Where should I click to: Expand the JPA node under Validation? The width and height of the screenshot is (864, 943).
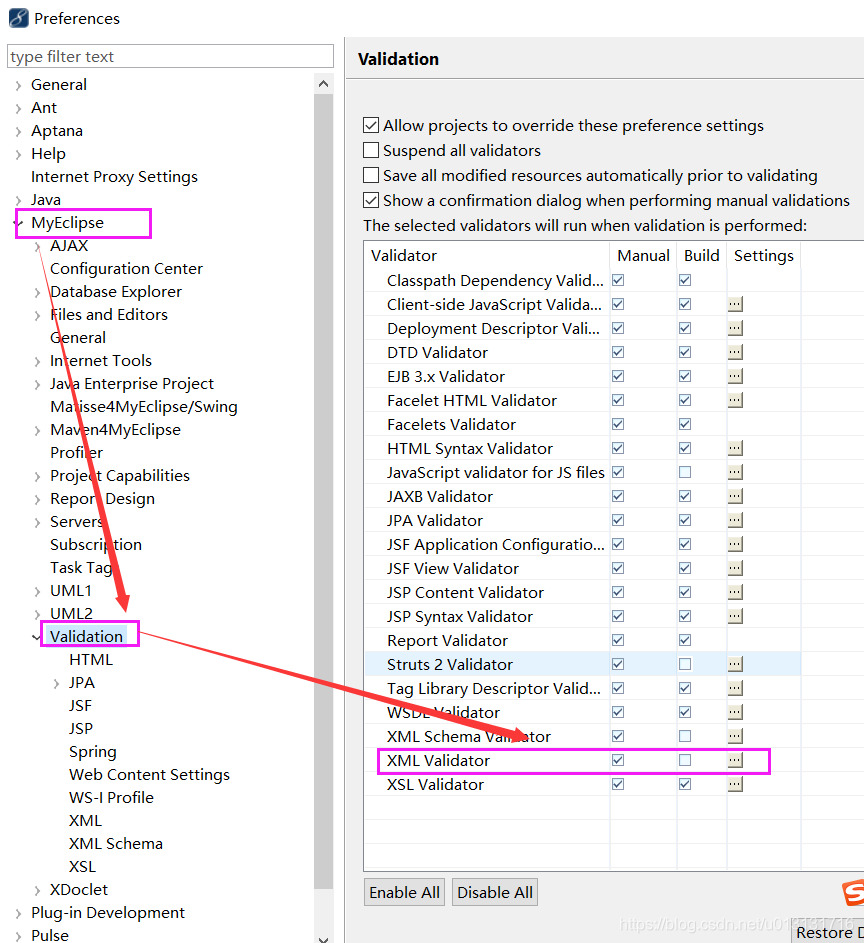[x=56, y=683]
